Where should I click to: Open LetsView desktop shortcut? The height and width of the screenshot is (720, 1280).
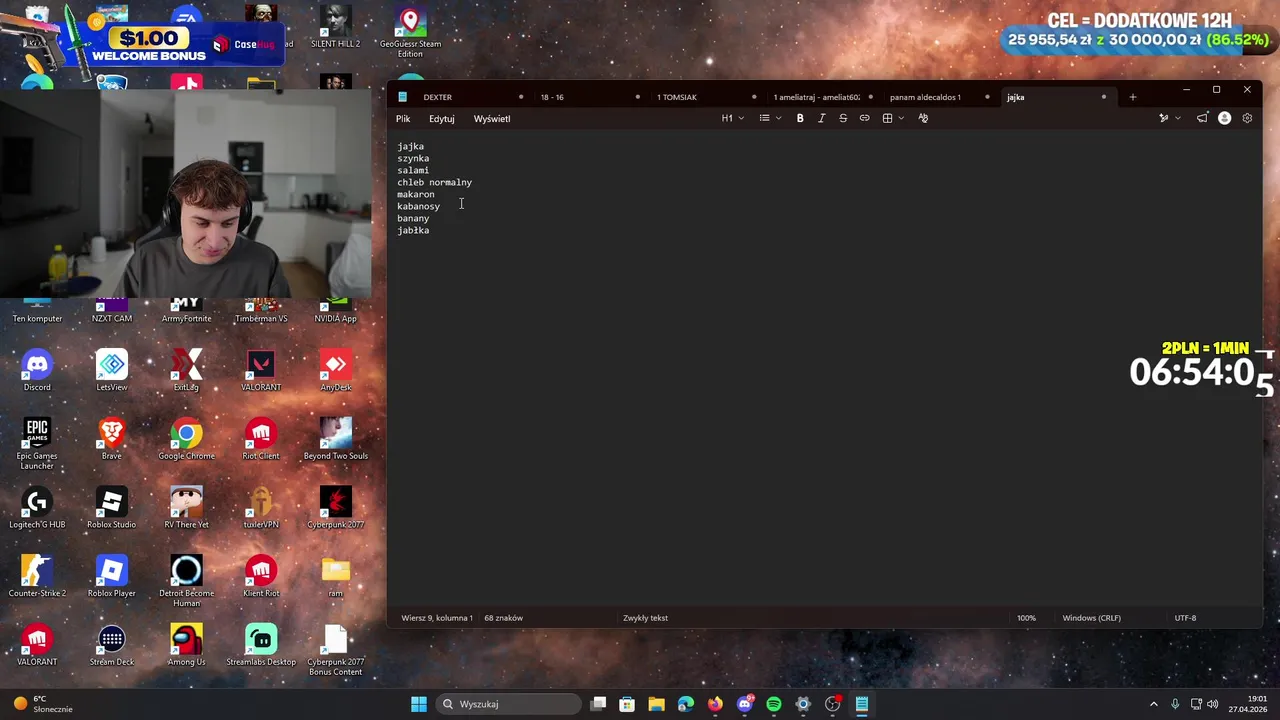[x=112, y=370]
